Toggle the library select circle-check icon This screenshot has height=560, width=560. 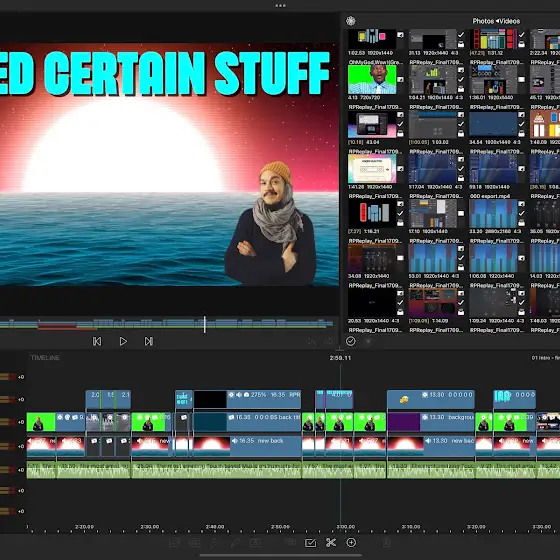[351, 341]
